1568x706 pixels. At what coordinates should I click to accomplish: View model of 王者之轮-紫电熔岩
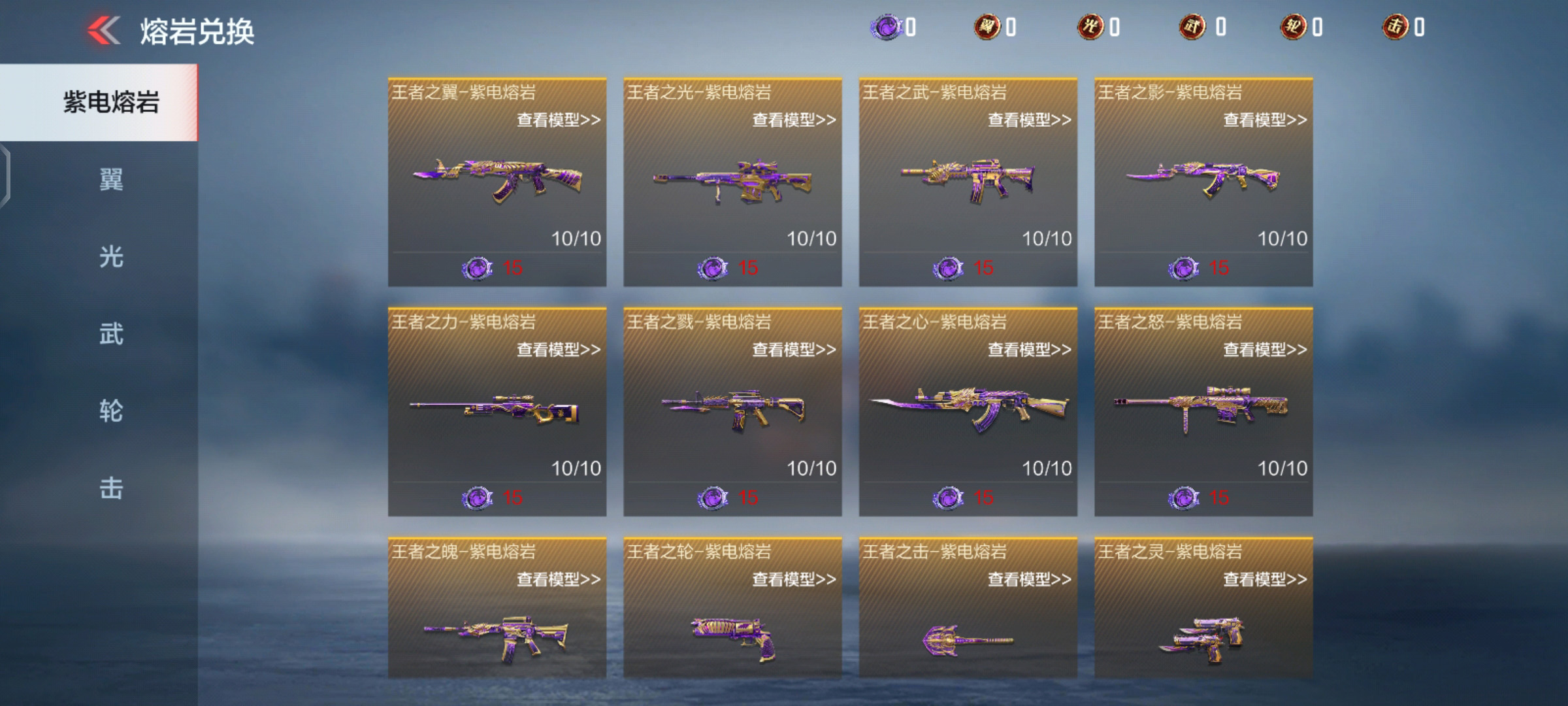794,579
